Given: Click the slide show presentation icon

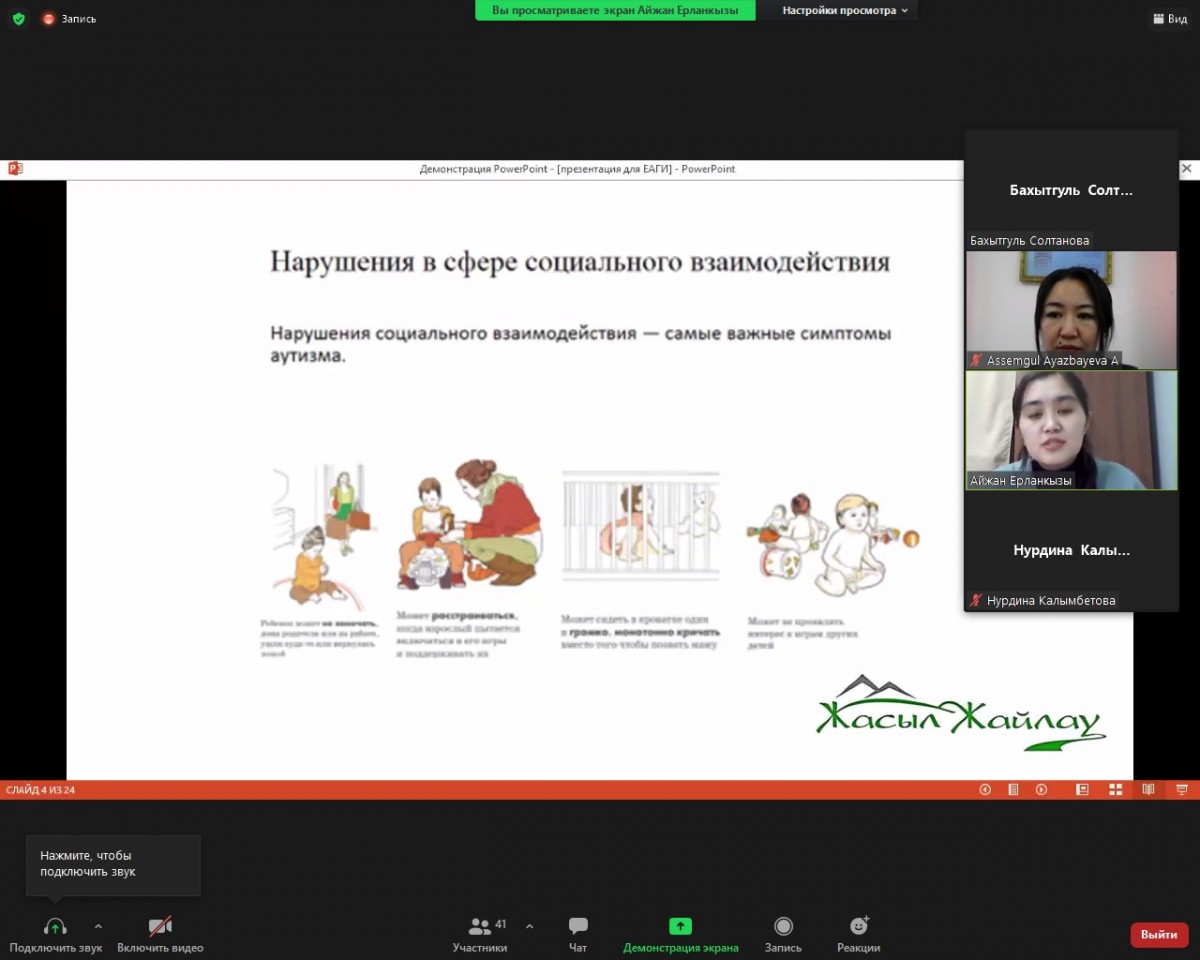Looking at the screenshot, I should point(1182,790).
